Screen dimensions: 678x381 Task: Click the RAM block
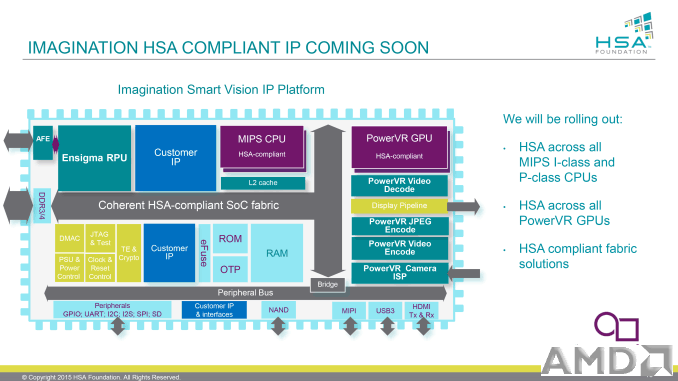click(277, 253)
